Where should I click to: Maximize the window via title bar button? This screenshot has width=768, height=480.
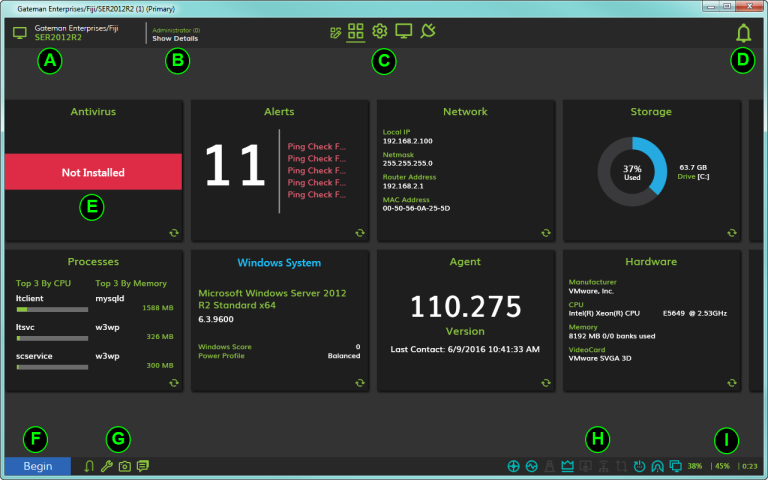tap(727, 6)
